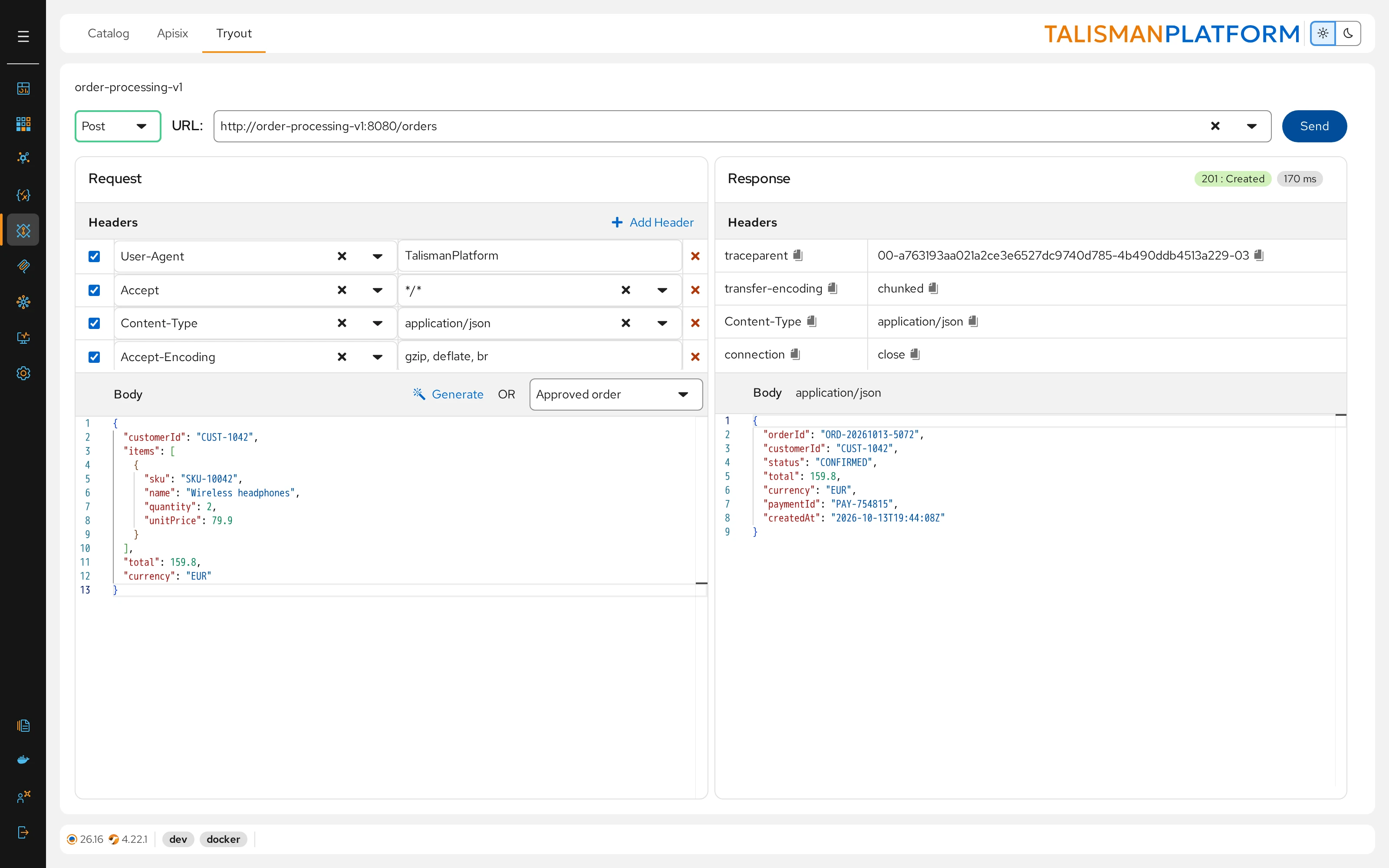Image resolution: width=1389 pixels, height=868 pixels.
Task: Open the catalog grid icon in the sidebar
Action: point(23,123)
